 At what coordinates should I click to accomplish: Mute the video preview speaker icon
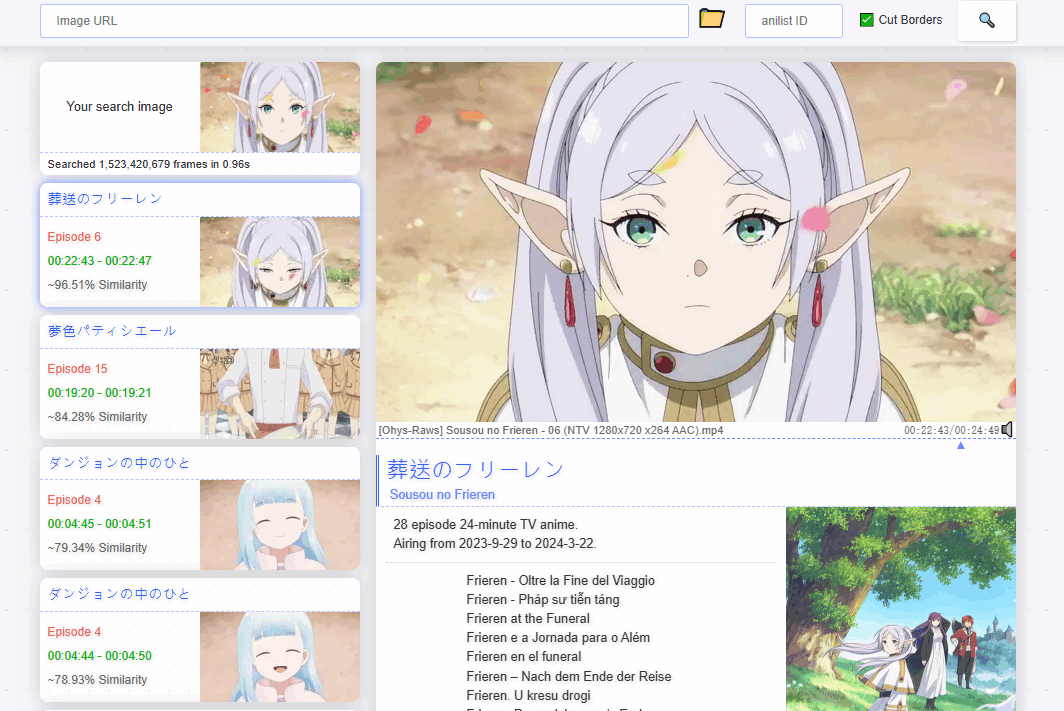coord(1007,429)
